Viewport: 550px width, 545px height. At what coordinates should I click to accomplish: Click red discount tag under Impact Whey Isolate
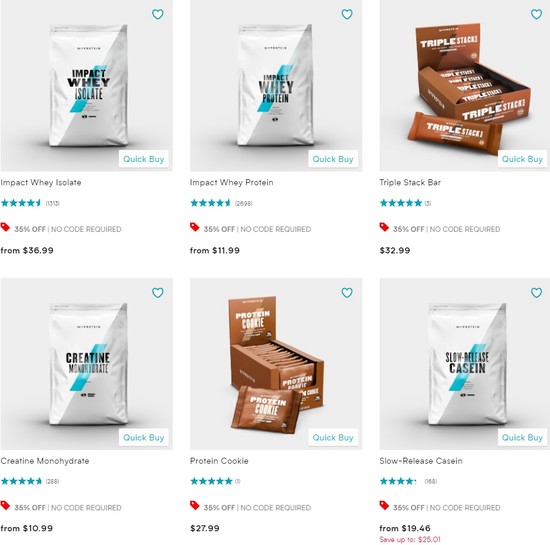(x=5, y=227)
